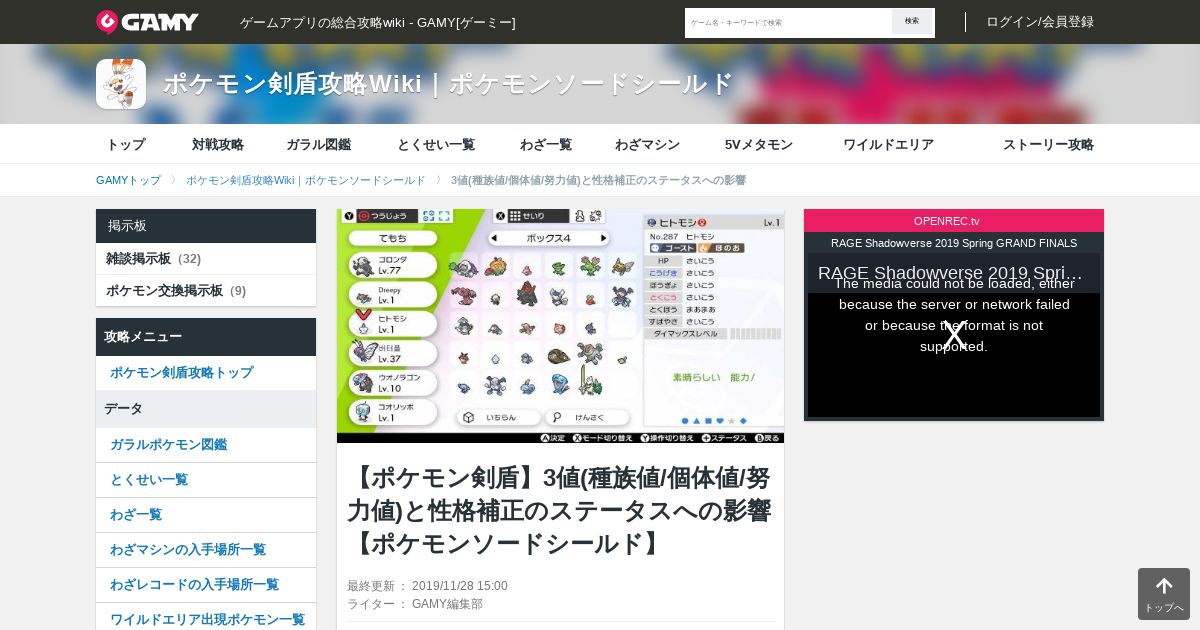
Task: Open the 5Vメタモン nav item
Action: [759, 144]
